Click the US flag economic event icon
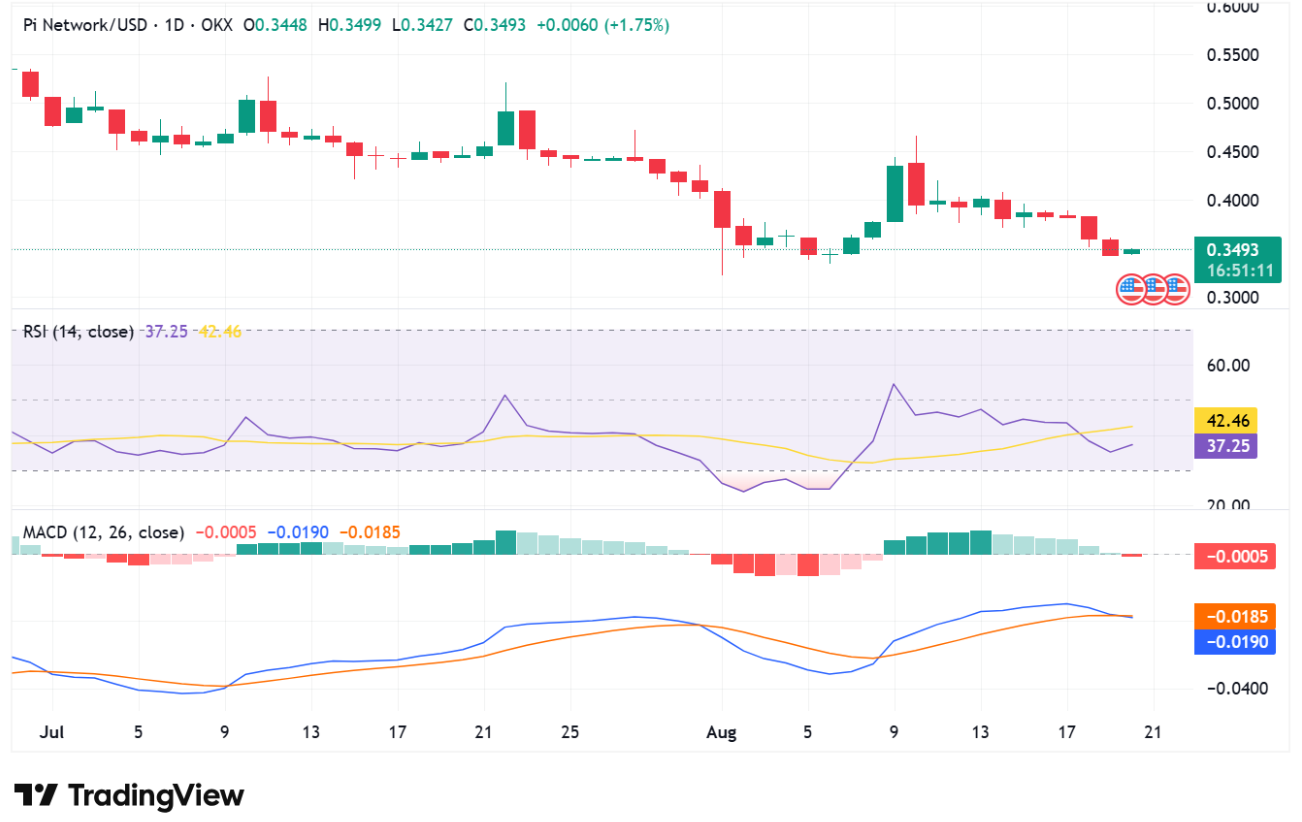The height and width of the screenshot is (822, 1302). click(1131, 289)
